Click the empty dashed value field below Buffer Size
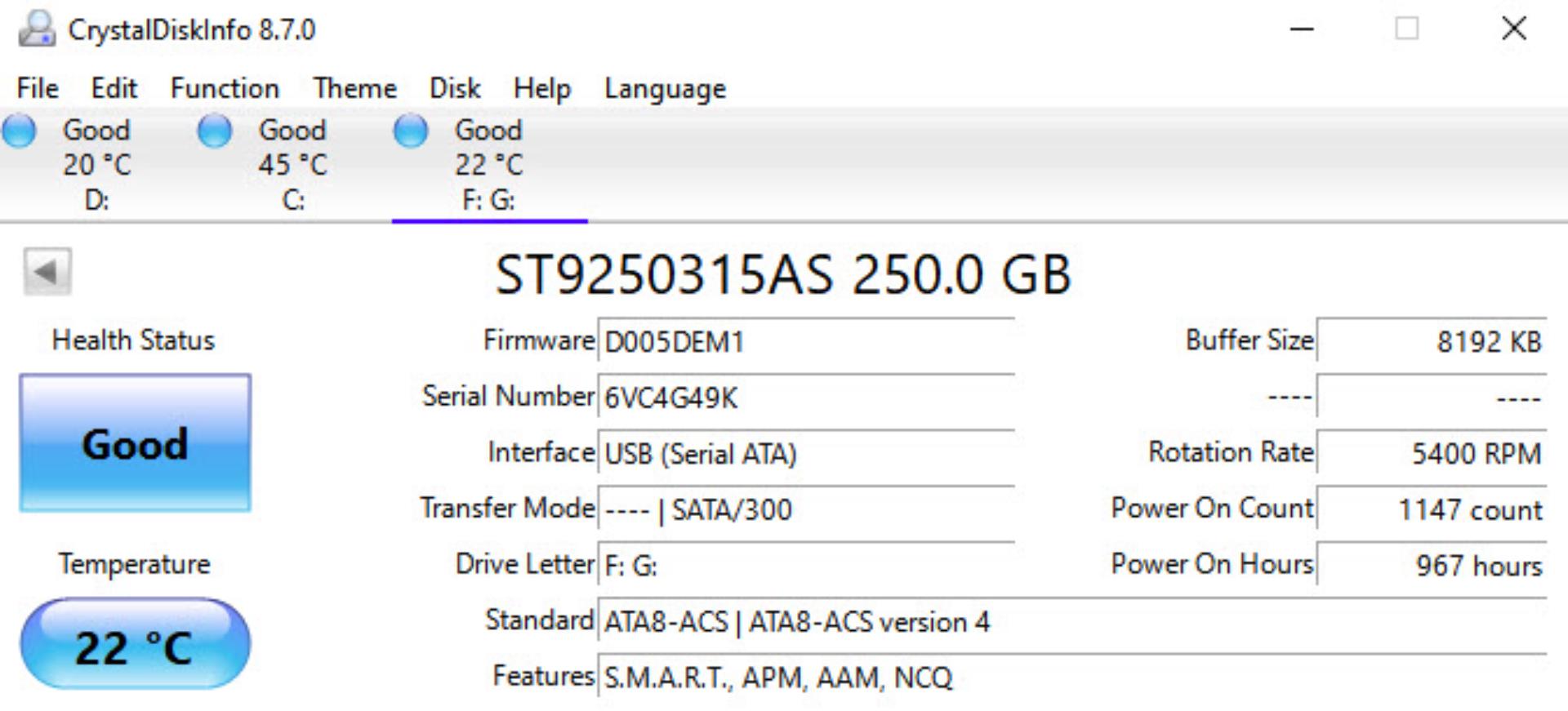 [x=1432, y=398]
